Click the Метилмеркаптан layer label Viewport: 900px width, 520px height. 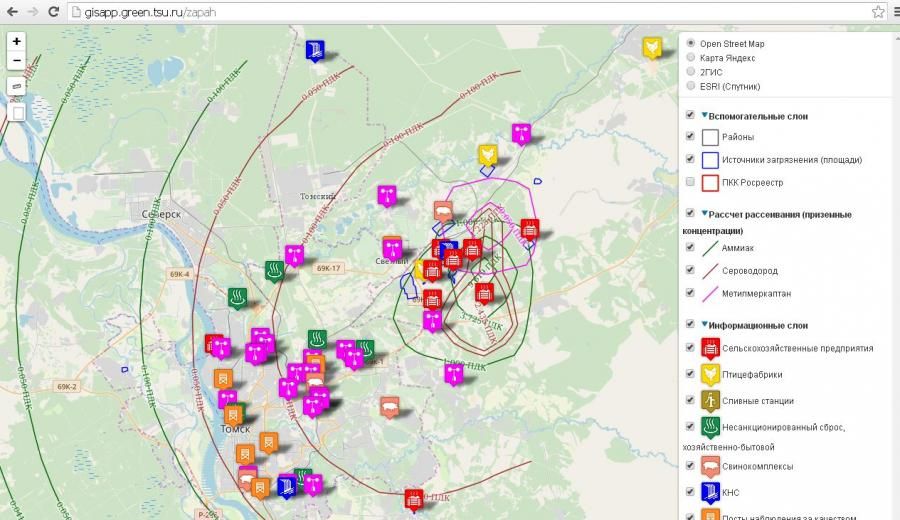coord(756,294)
